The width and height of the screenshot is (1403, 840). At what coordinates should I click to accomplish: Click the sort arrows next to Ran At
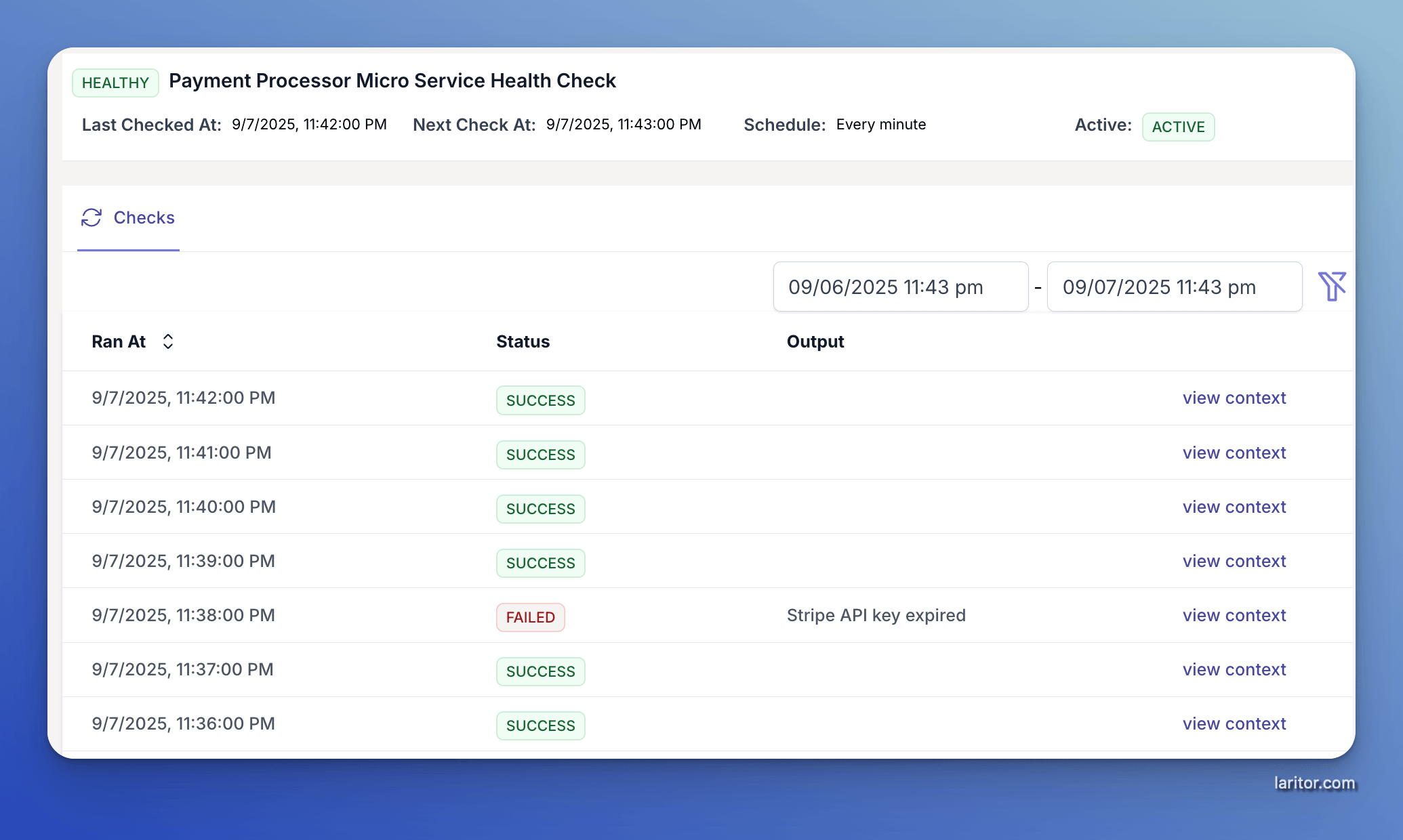[x=167, y=341]
